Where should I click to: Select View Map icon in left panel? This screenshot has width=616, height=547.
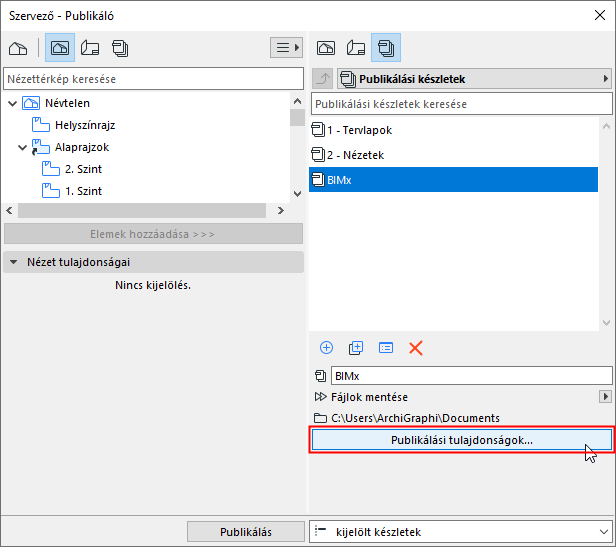pyautogui.click(x=60, y=48)
